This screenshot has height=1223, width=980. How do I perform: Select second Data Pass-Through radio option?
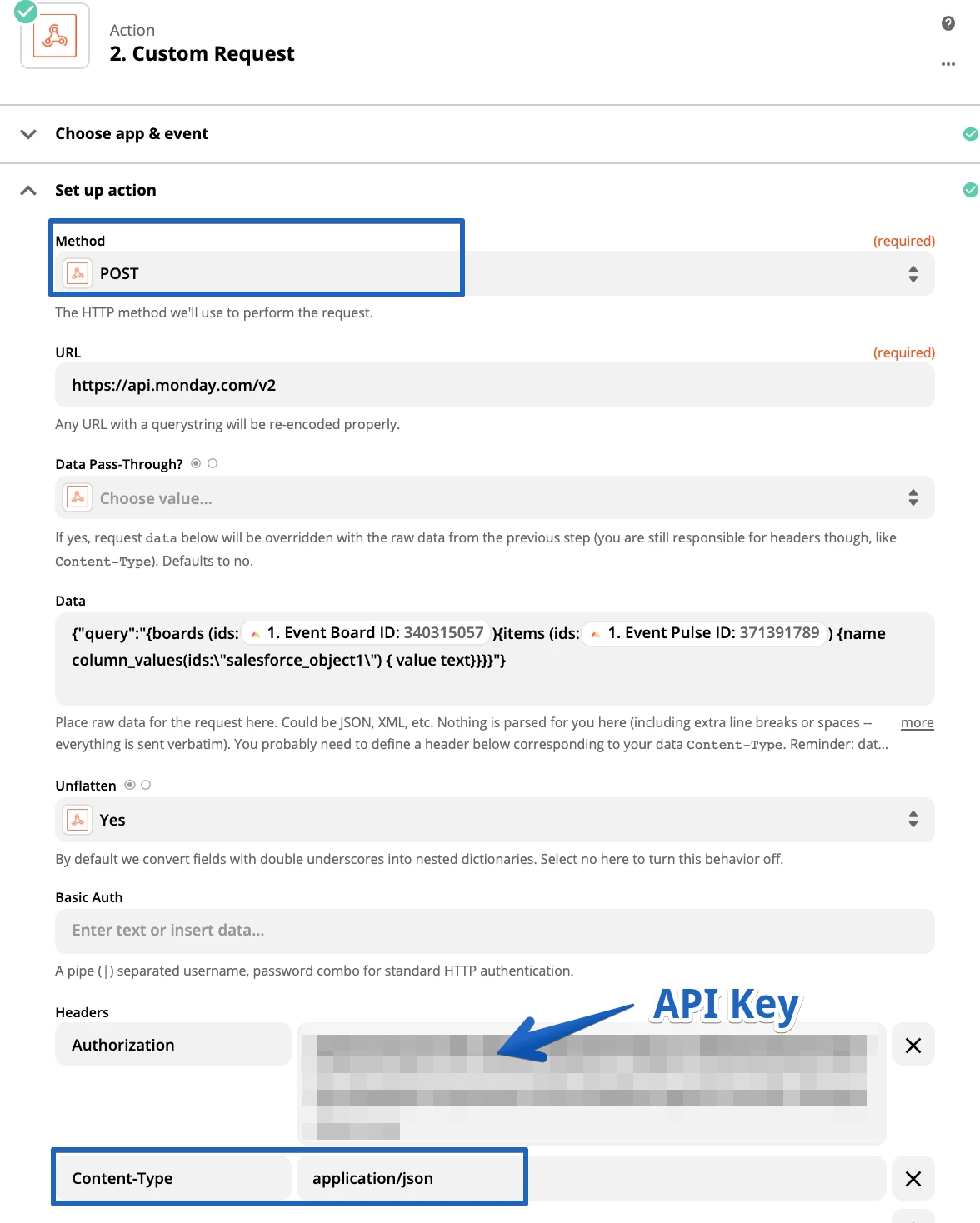point(212,463)
